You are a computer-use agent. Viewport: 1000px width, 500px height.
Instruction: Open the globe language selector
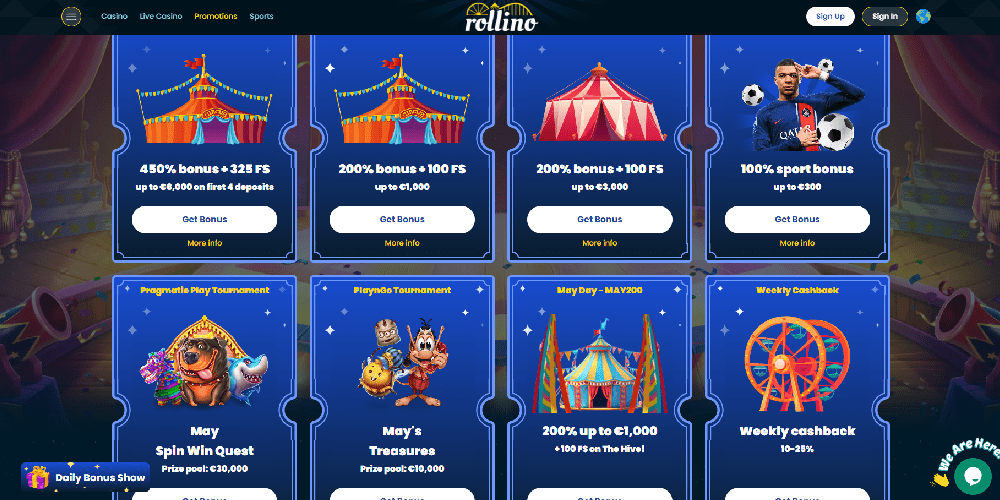(x=923, y=17)
